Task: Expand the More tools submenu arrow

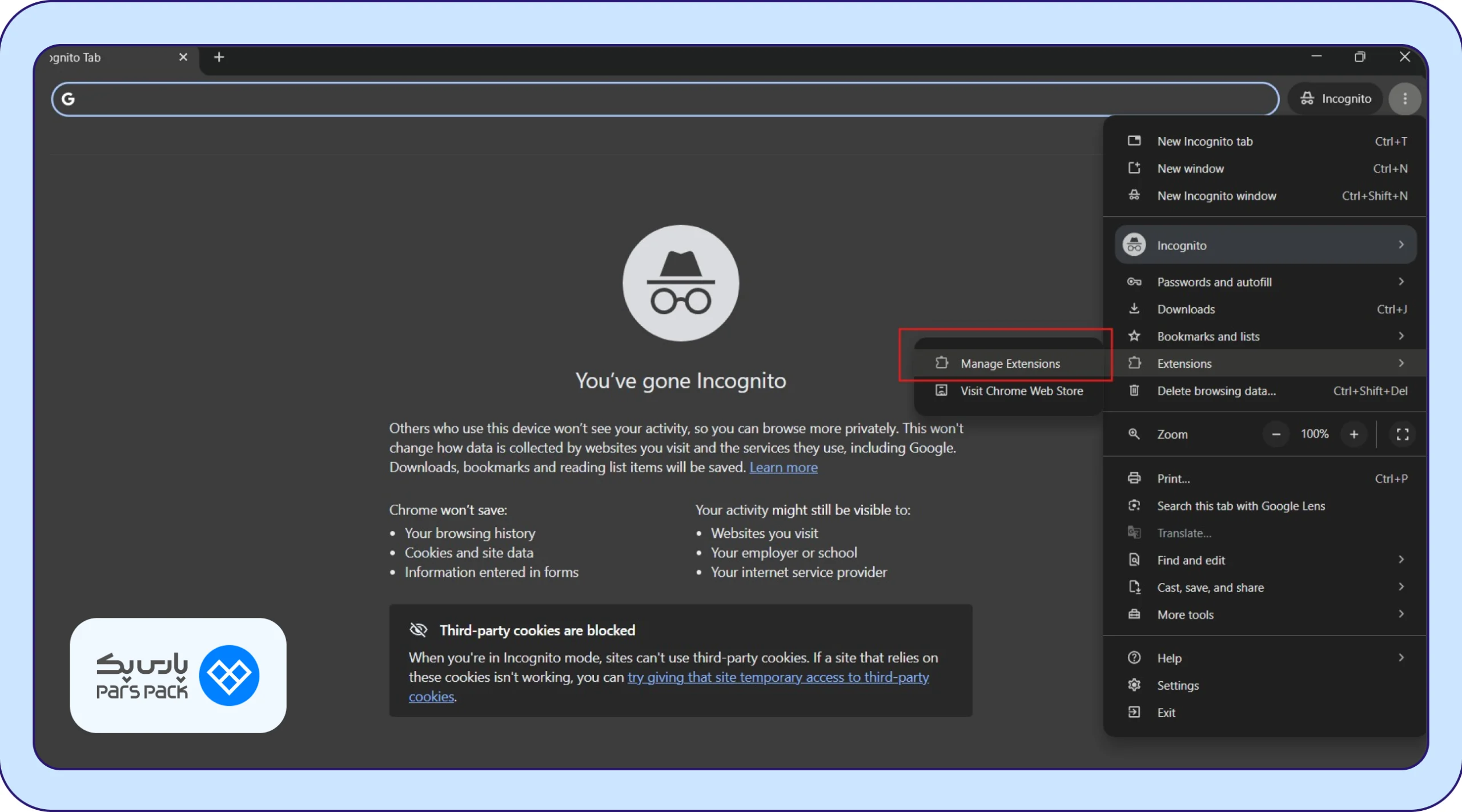Action: point(1401,614)
